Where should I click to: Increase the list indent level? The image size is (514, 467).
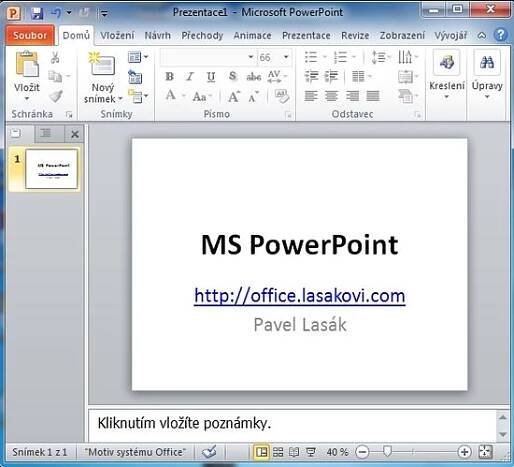point(331,77)
